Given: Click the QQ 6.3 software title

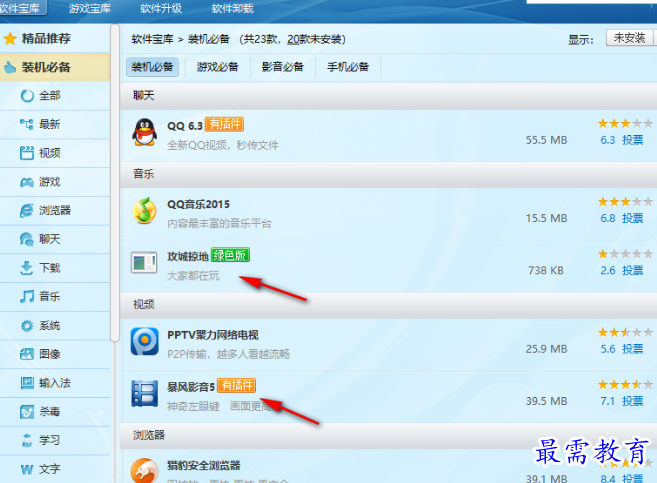Looking at the screenshot, I should click(185, 126).
